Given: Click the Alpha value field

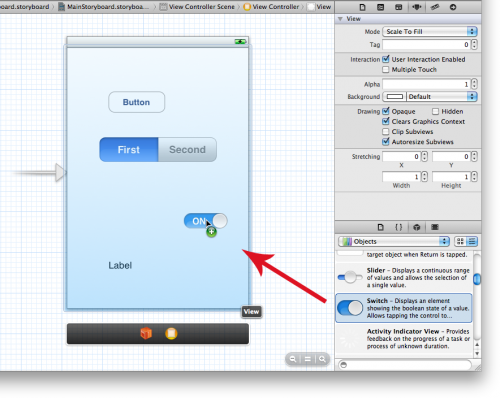Looking at the screenshot, I should 427,84.
